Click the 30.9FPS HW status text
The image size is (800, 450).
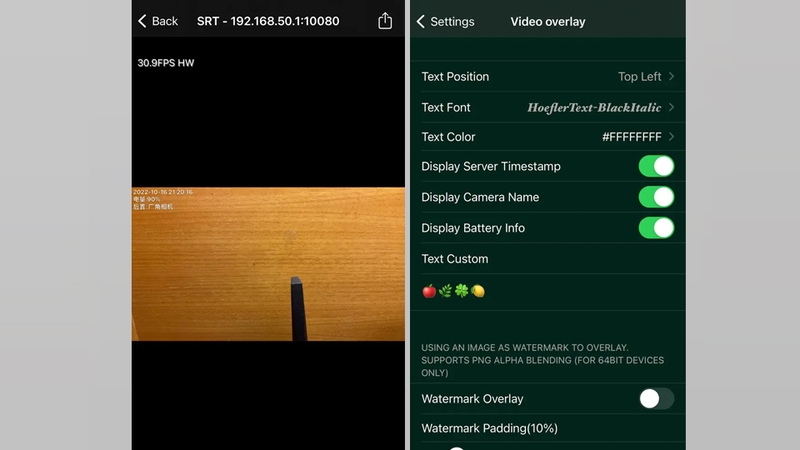click(166, 63)
